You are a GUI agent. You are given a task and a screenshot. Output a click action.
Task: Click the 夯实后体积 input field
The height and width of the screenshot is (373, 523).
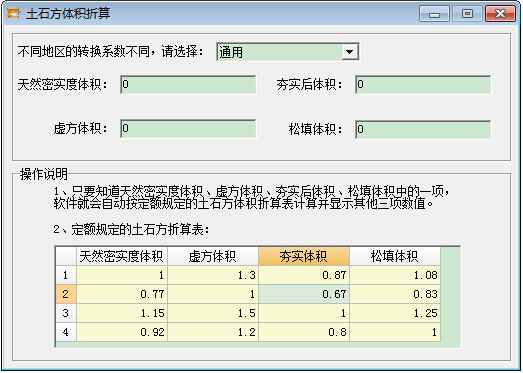point(423,84)
